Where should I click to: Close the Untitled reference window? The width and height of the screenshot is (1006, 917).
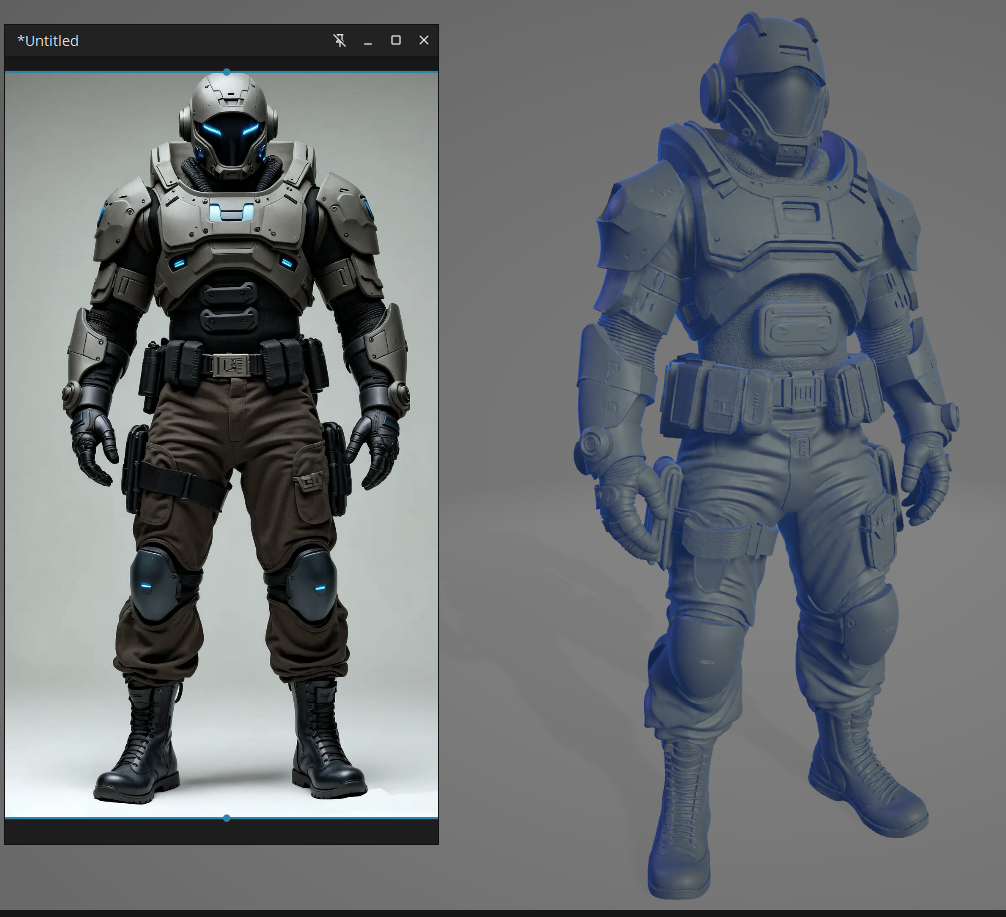[x=424, y=40]
